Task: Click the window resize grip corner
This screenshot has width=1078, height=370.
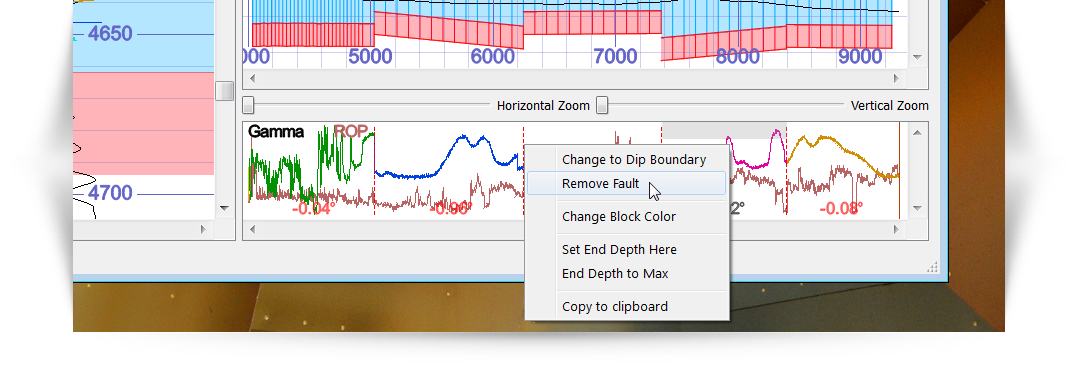Action: [933, 267]
